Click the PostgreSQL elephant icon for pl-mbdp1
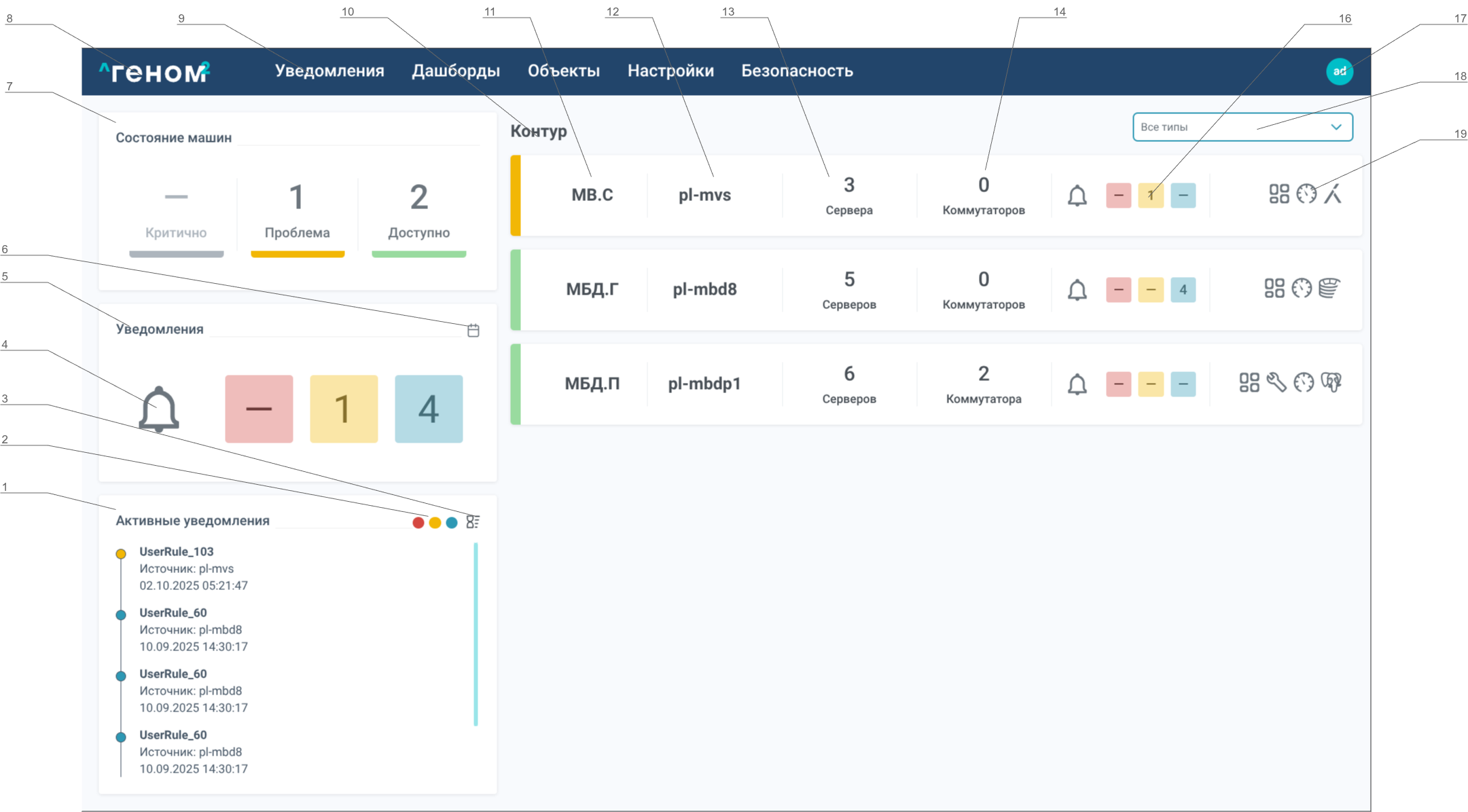Image resolution: width=1468 pixels, height=812 pixels. (x=1330, y=384)
